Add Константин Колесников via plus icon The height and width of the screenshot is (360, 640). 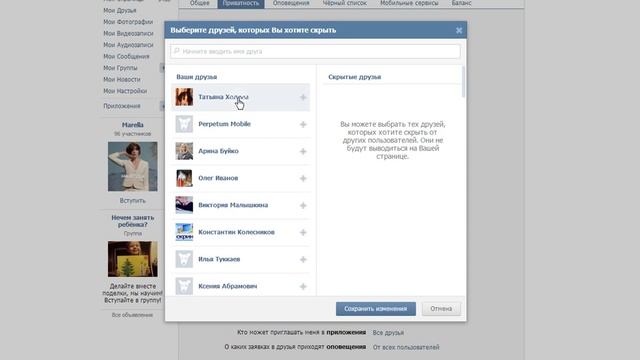tap(303, 232)
